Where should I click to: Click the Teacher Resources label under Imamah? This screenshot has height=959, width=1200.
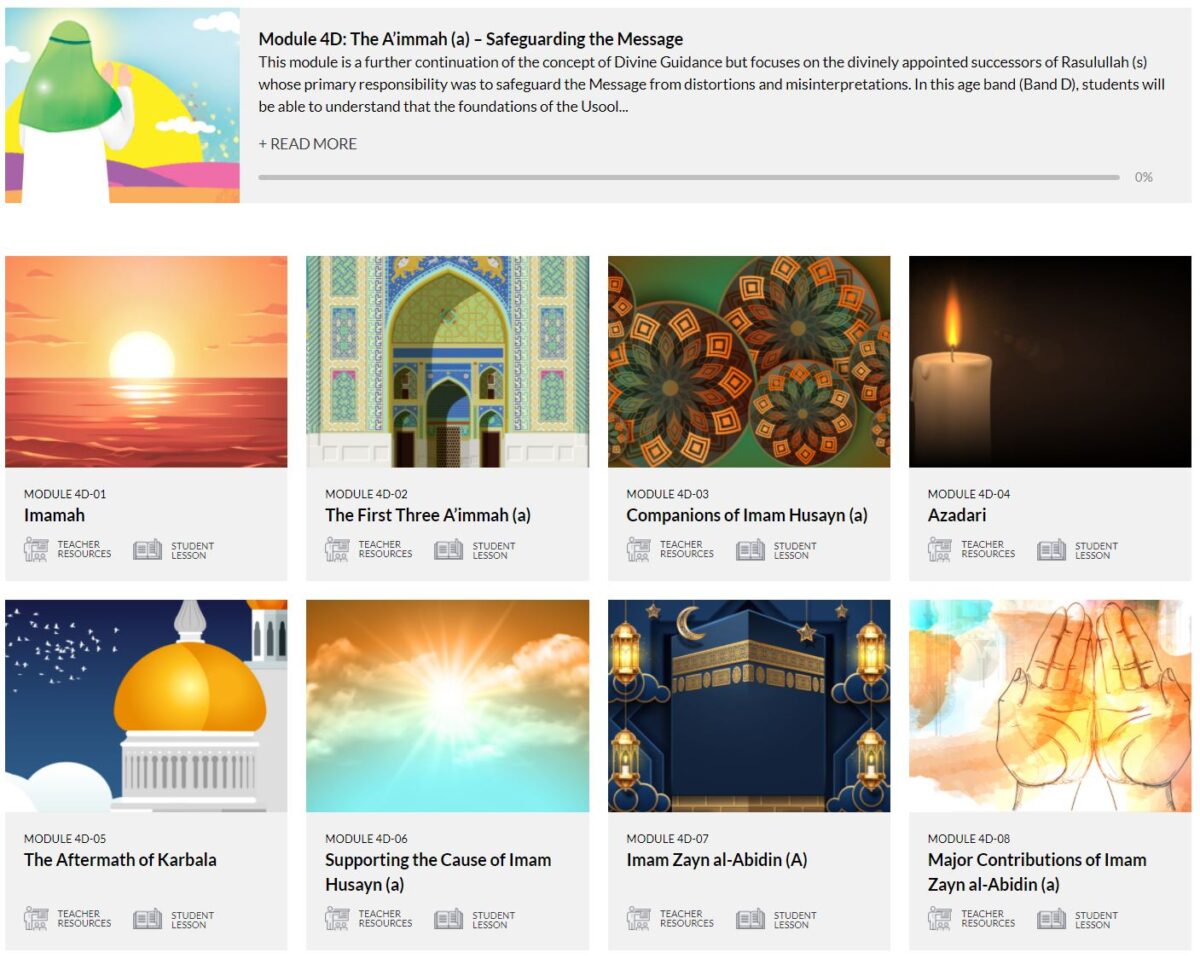84,550
